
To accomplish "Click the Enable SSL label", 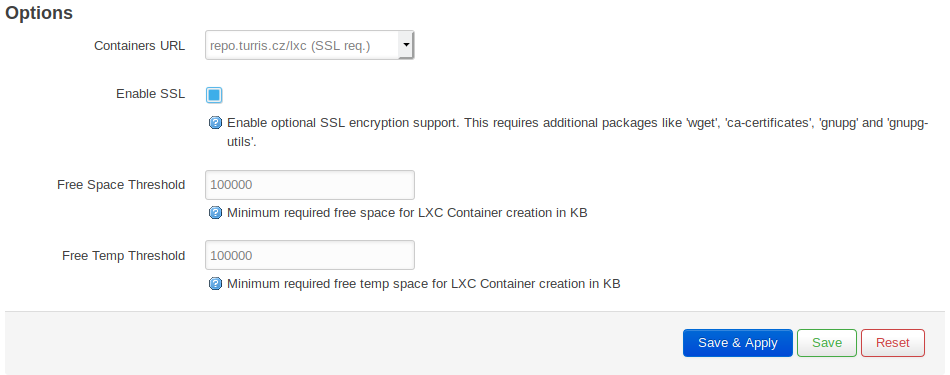I will tap(150, 94).
